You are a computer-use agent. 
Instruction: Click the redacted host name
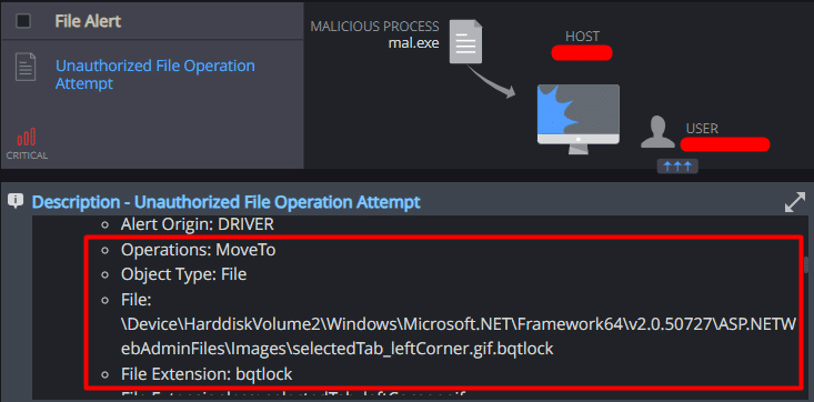(x=581, y=53)
